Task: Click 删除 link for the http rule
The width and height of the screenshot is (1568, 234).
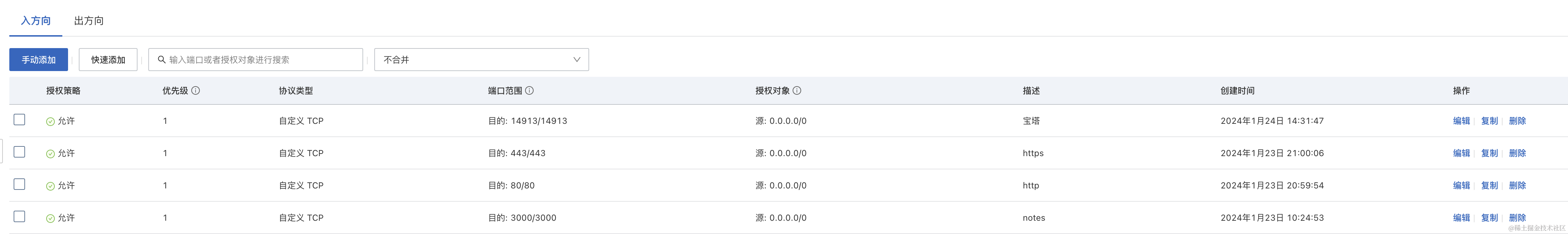Action: [x=1517, y=186]
